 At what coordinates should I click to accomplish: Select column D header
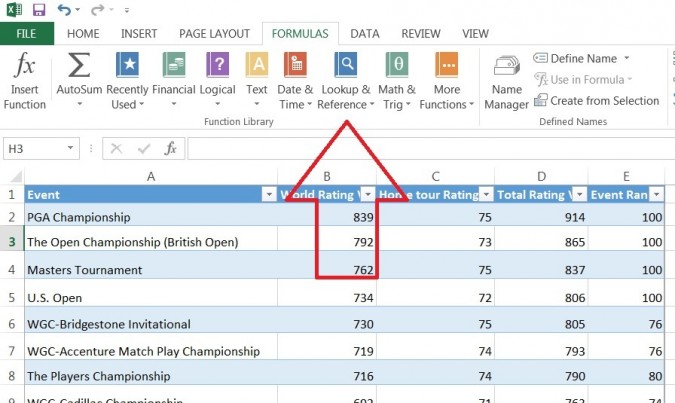pos(541,177)
